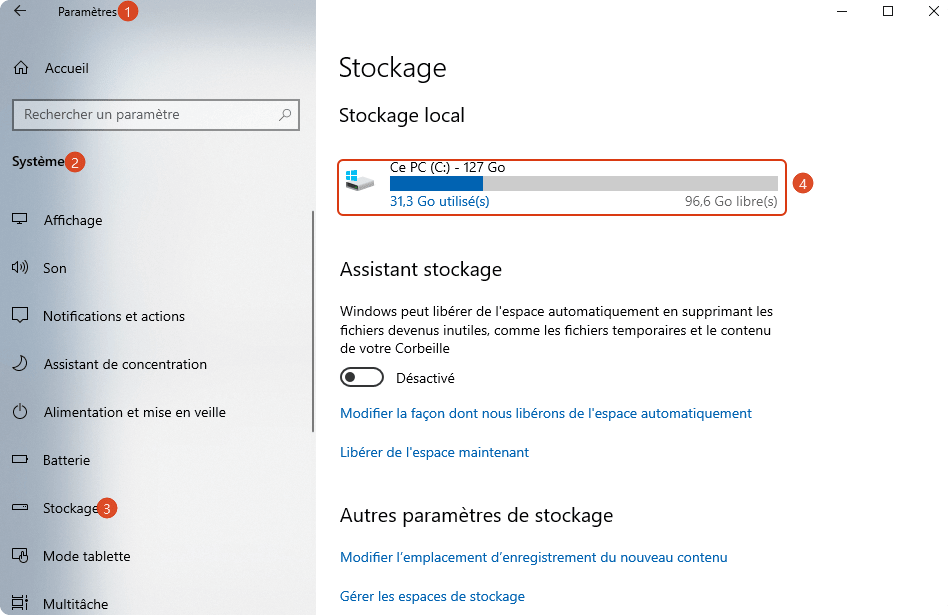Maximize the Paramètres window
The width and height of the screenshot is (948, 615).
(x=888, y=11)
